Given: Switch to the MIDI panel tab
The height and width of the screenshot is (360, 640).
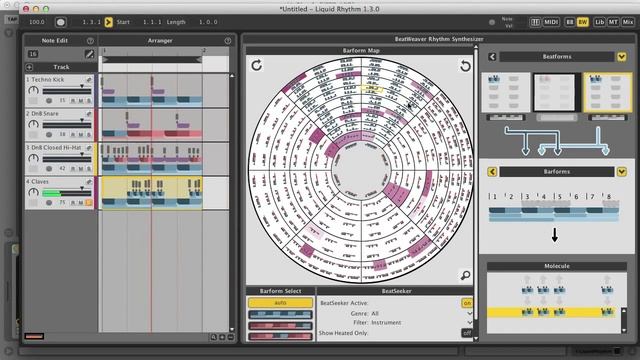Looking at the screenshot, I should pos(551,22).
